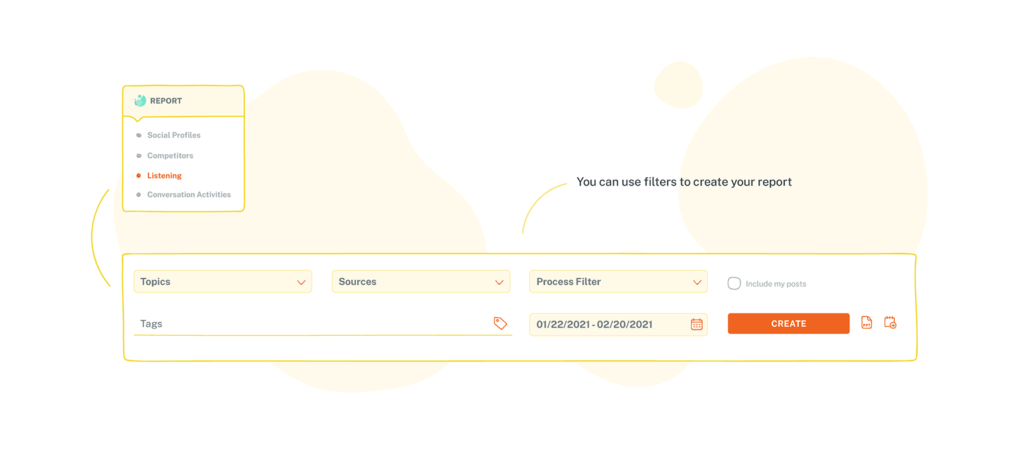The width and height of the screenshot is (1024, 463).
Task: Select the Listening menu entry
Action: click(x=165, y=176)
